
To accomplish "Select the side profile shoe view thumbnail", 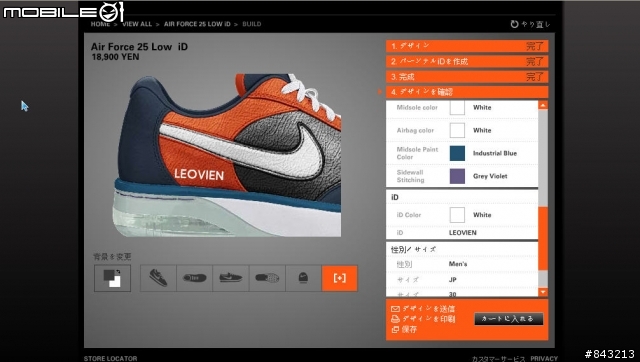I will point(231,278).
